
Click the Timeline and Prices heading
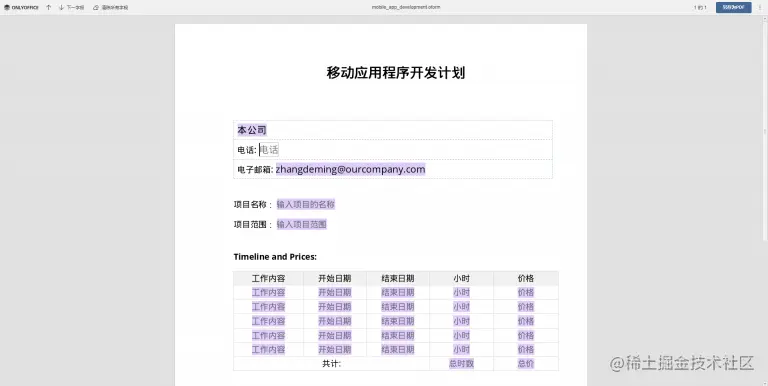pyautogui.click(x=275, y=257)
